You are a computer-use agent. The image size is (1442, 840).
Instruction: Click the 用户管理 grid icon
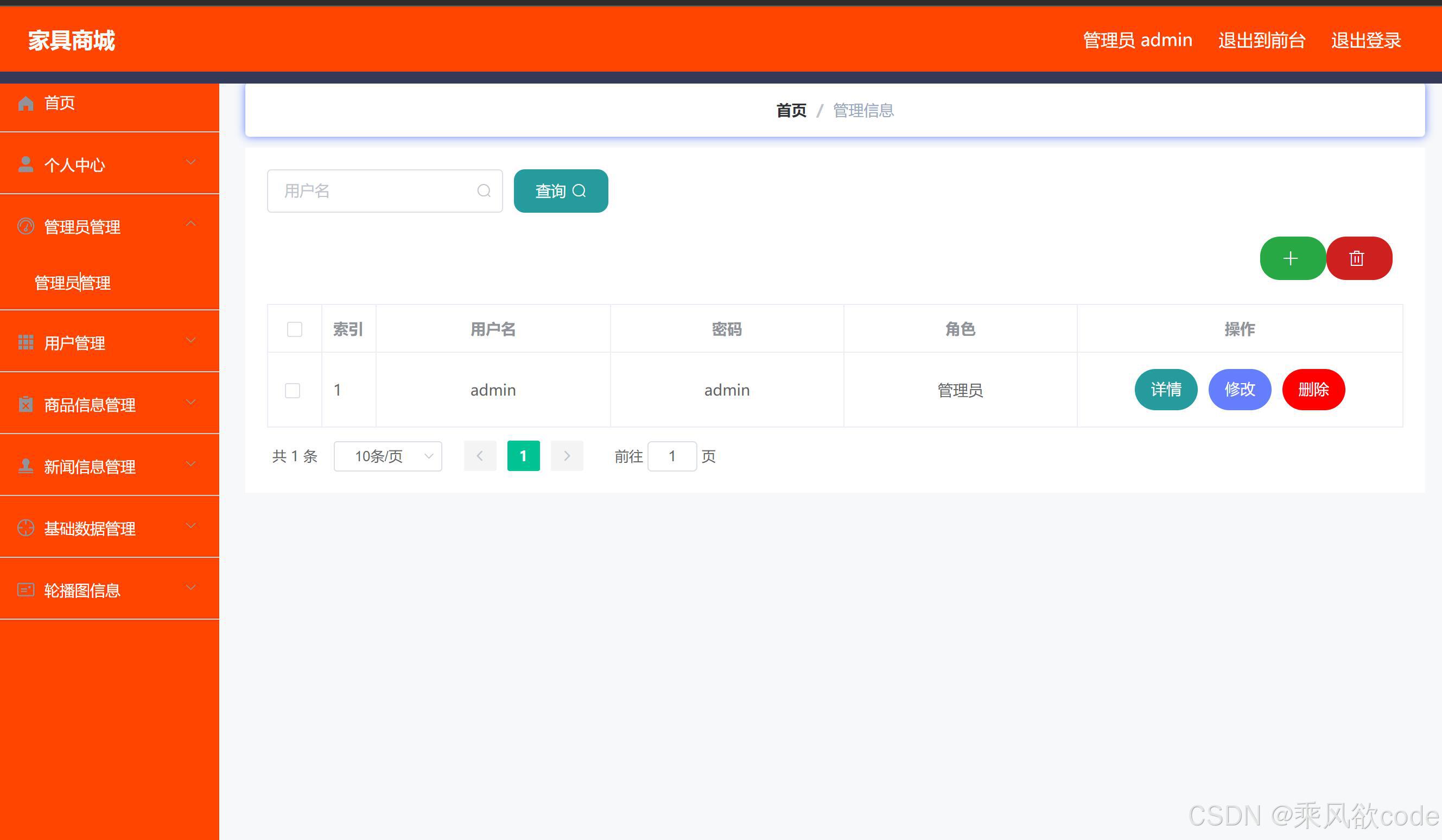coord(25,342)
